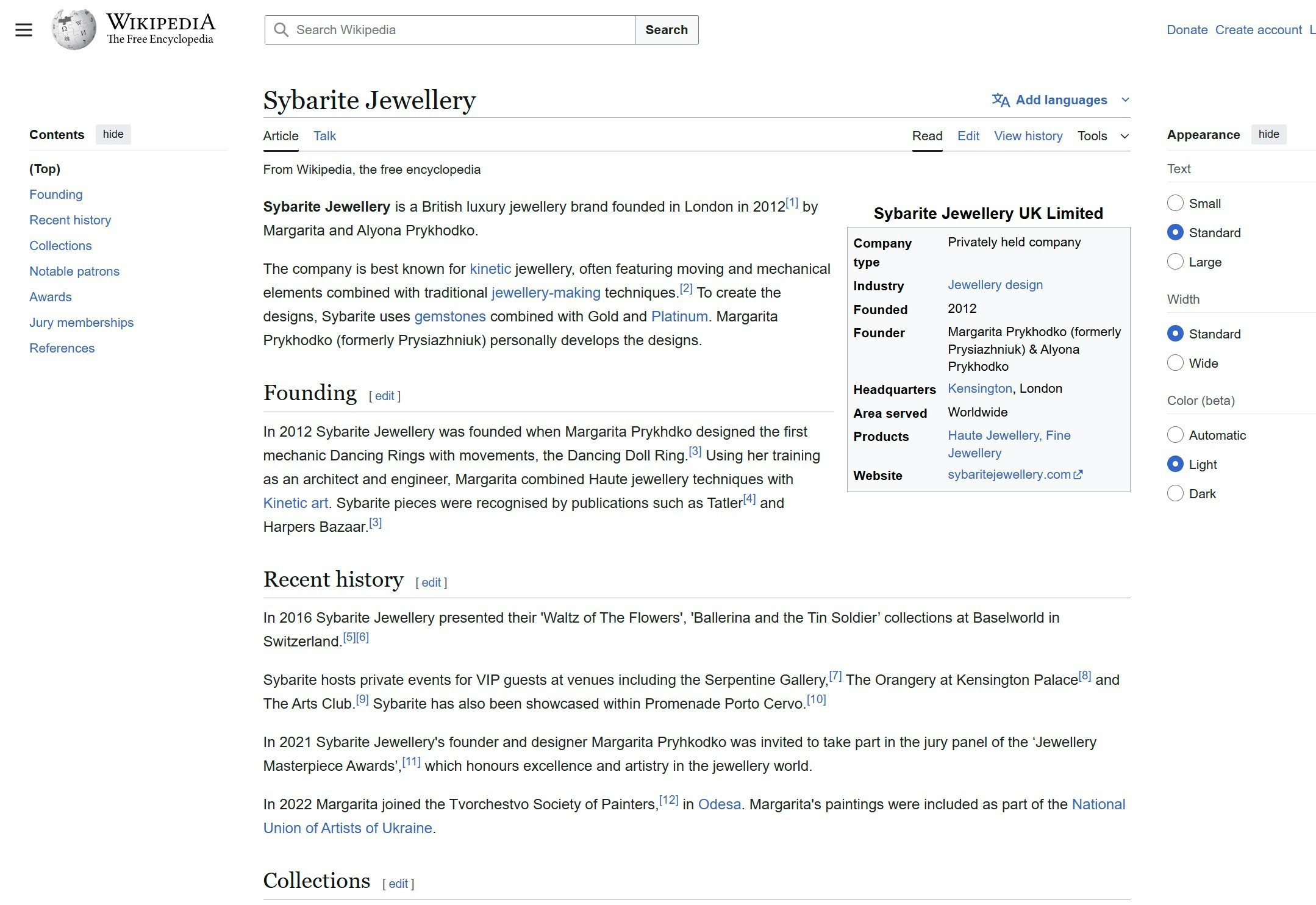The width and height of the screenshot is (1316, 905).
Task: Edit the Collections section
Action: coord(398,884)
